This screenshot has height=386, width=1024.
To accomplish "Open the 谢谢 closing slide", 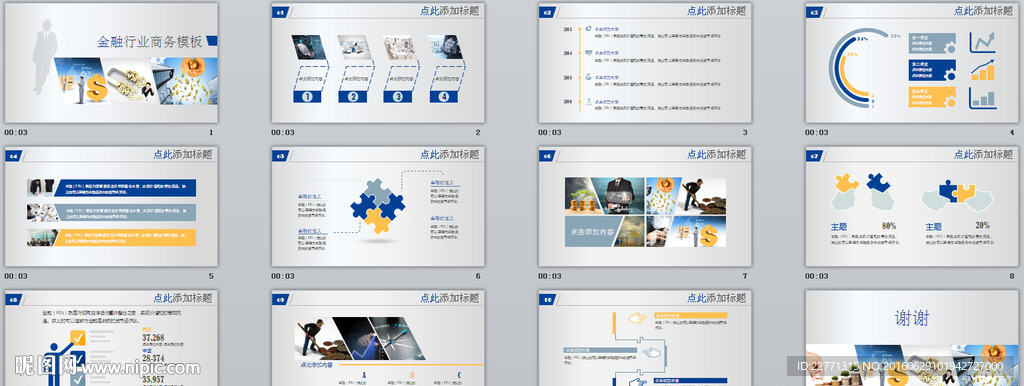I will (912, 338).
